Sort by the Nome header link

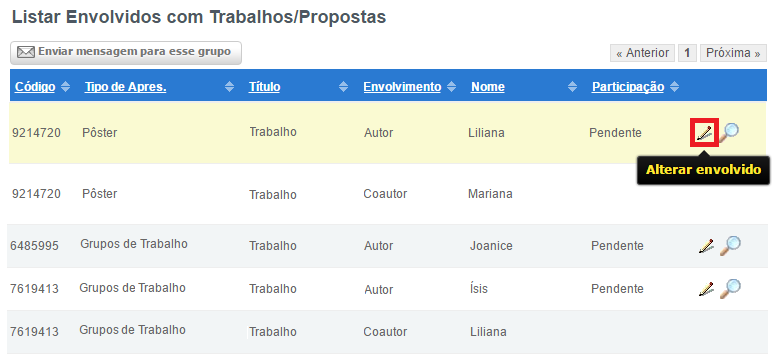point(488,87)
